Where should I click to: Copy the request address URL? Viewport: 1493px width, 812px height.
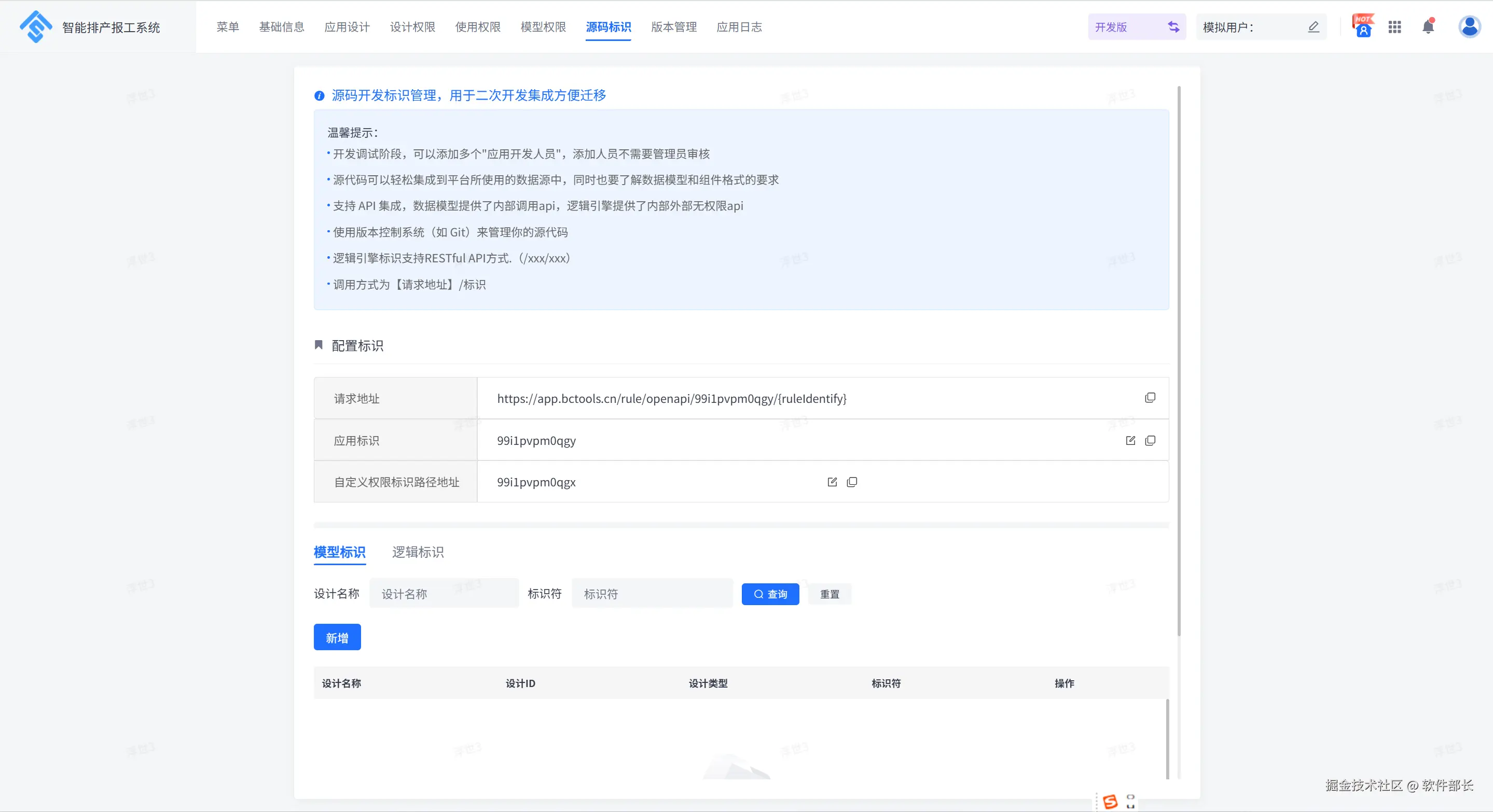[1150, 398]
